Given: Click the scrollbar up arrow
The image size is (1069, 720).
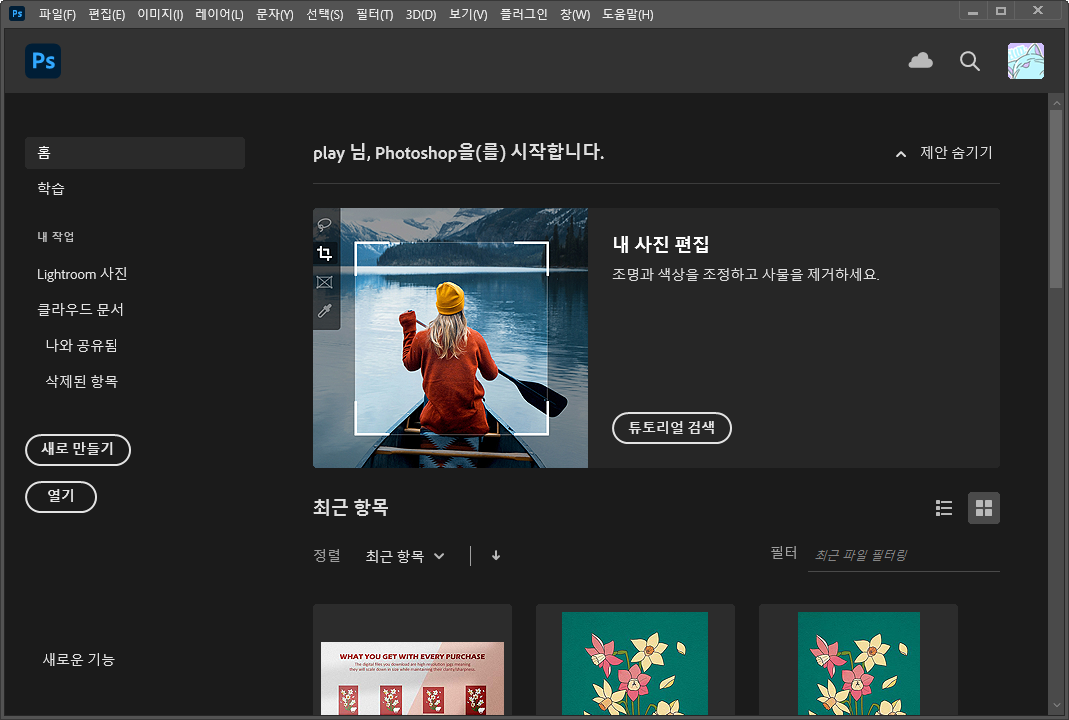Looking at the screenshot, I should (1056, 104).
